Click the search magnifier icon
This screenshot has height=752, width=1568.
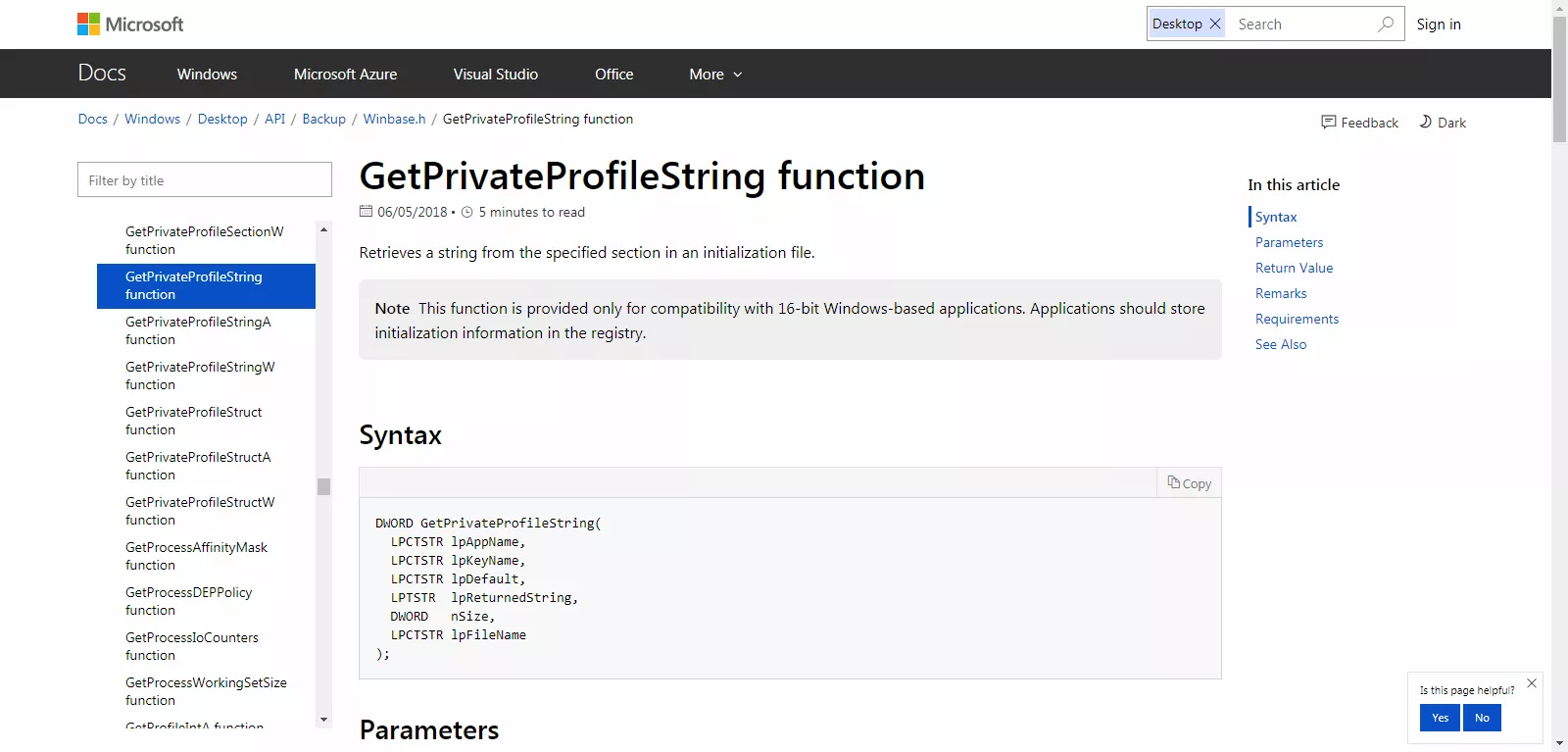(x=1386, y=24)
